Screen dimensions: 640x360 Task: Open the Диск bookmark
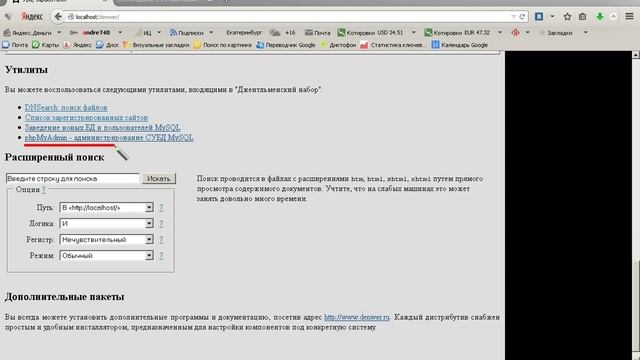click(x=107, y=45)
